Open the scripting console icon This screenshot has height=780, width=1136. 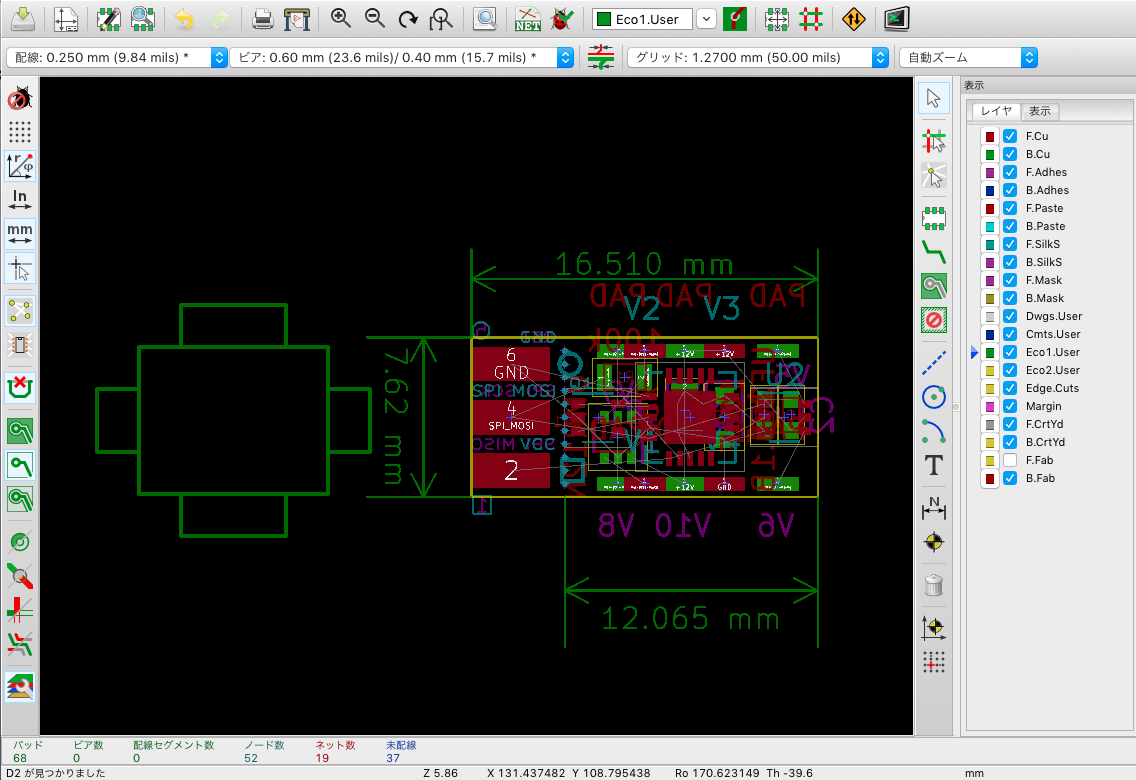(896, 19)
